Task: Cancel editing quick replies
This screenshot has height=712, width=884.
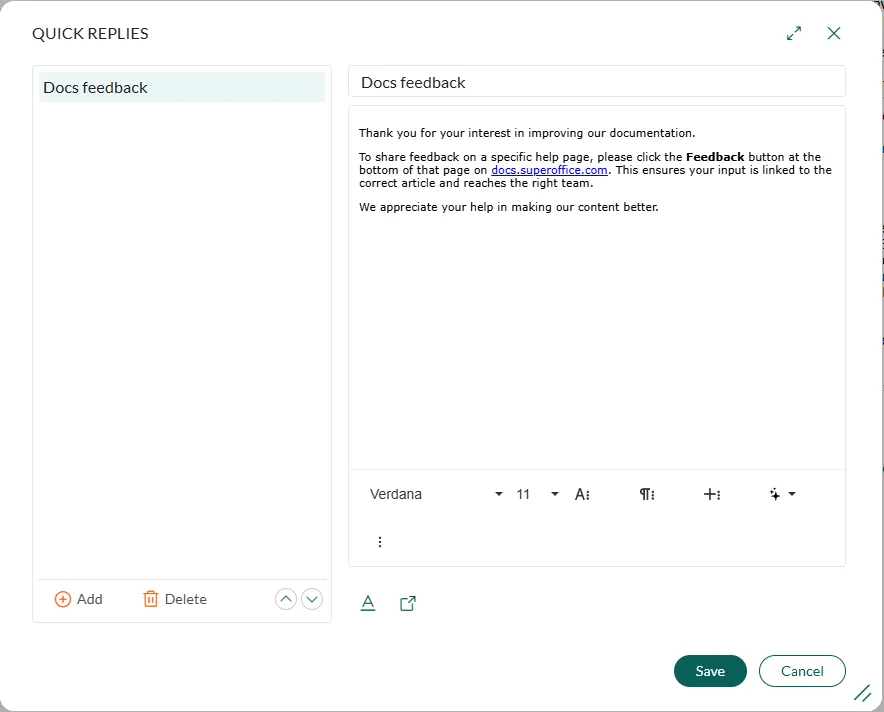Action: [802, 671]
